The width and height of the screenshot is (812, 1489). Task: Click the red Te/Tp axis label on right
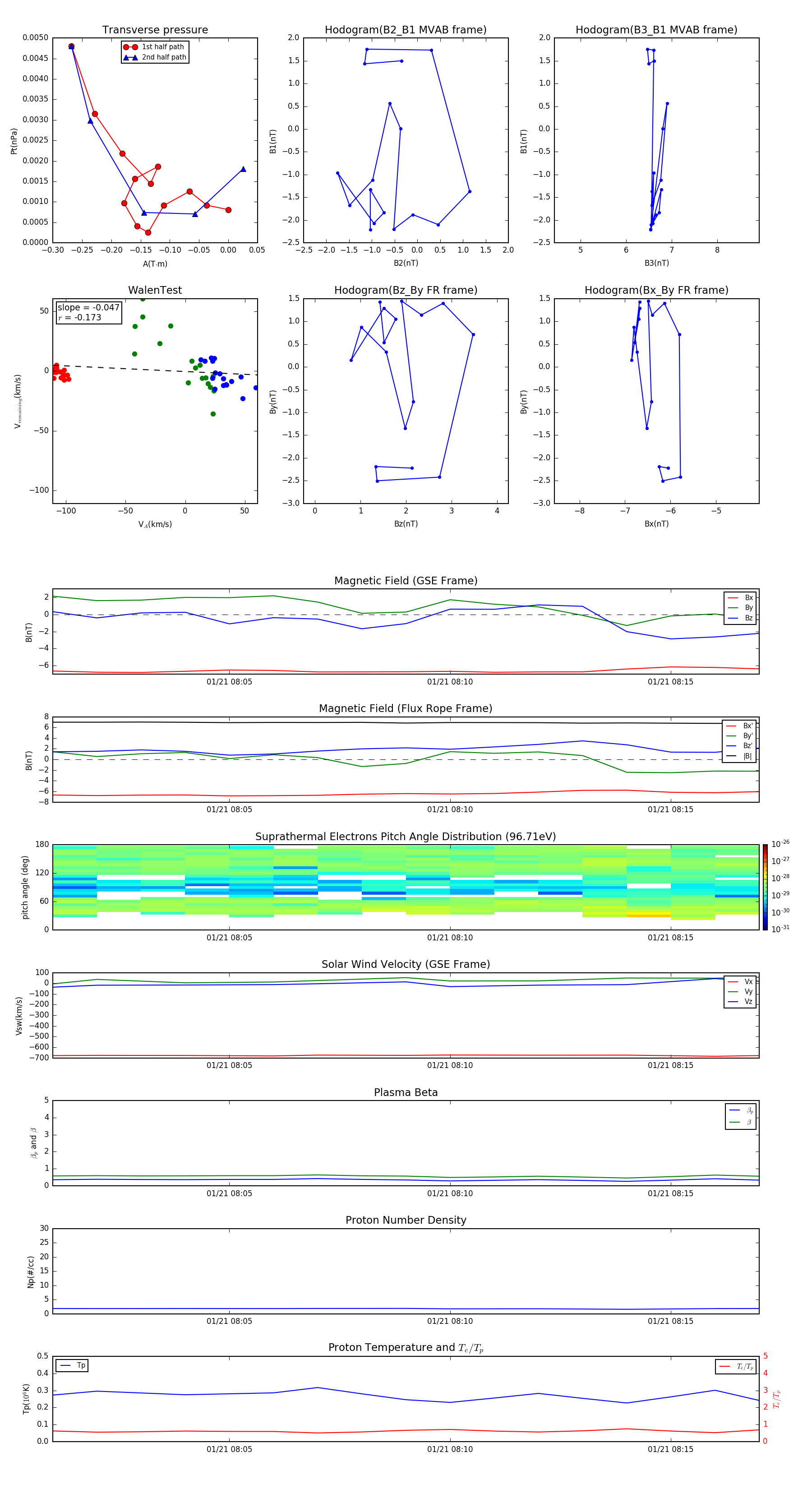tap(777, 1399)
